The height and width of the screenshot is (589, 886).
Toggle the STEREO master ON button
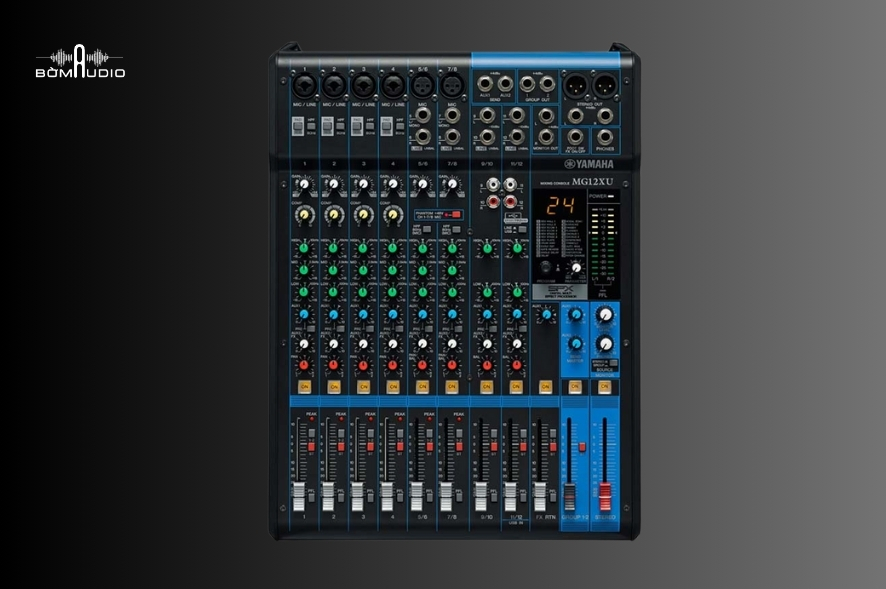click(x=604, y=387)
